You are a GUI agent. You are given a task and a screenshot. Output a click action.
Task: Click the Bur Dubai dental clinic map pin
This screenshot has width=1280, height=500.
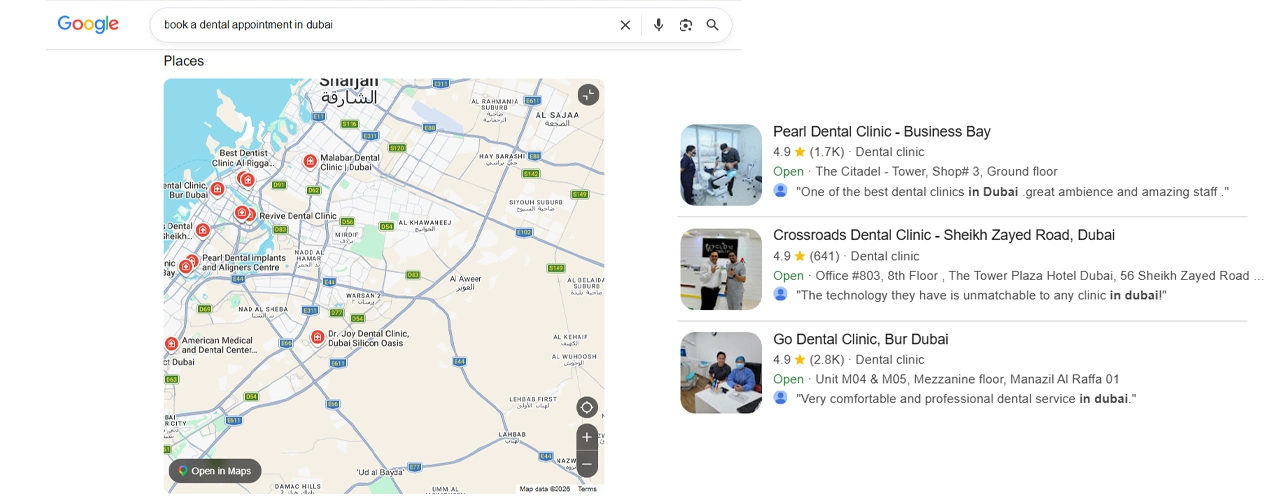[x=217, y=188]
